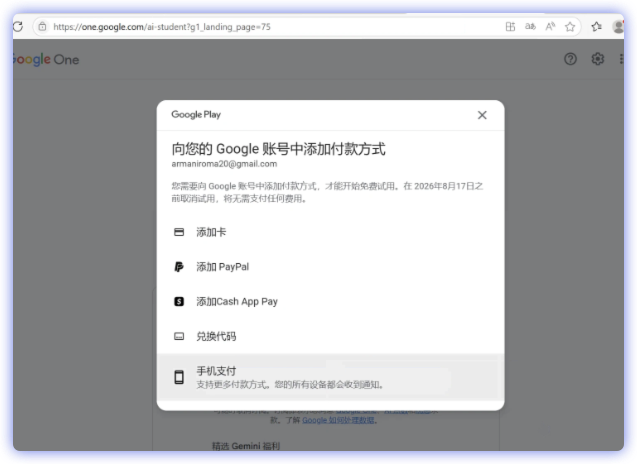Bookmark this page with star icon
Screen dimensions: 637x464
point(569,26)
